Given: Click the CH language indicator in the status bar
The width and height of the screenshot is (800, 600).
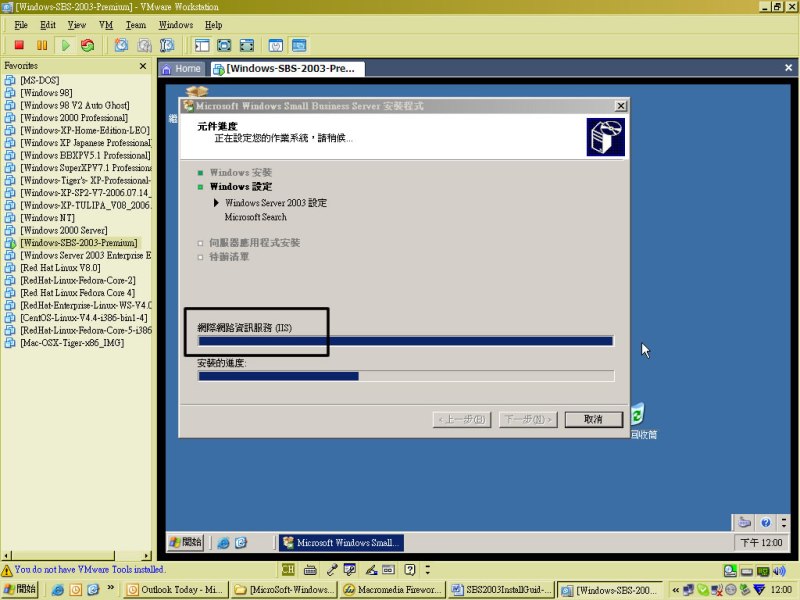Looking at the screenshot, I should point(288,569).
